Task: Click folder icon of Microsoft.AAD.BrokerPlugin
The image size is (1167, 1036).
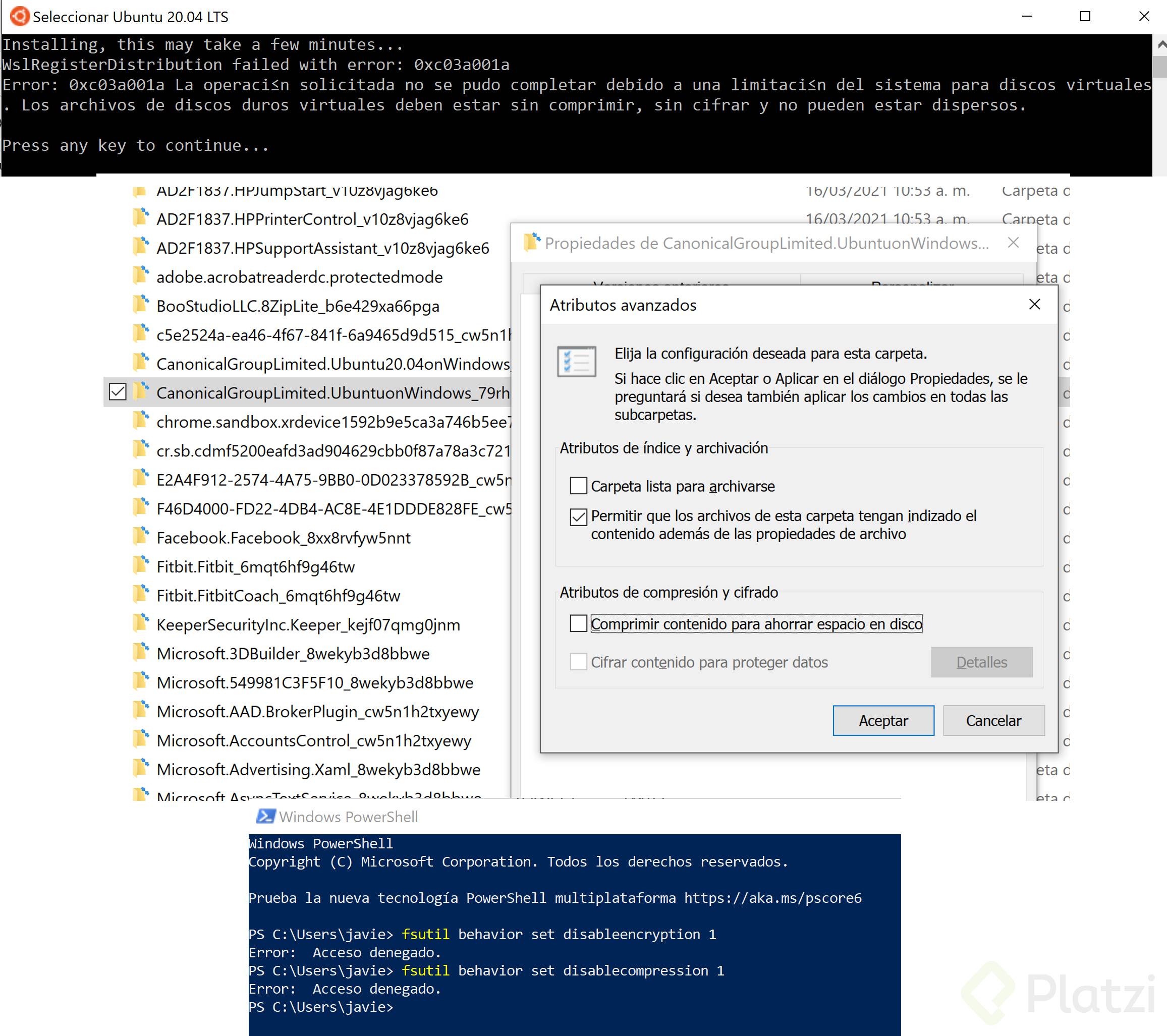Action: point(140,711)
